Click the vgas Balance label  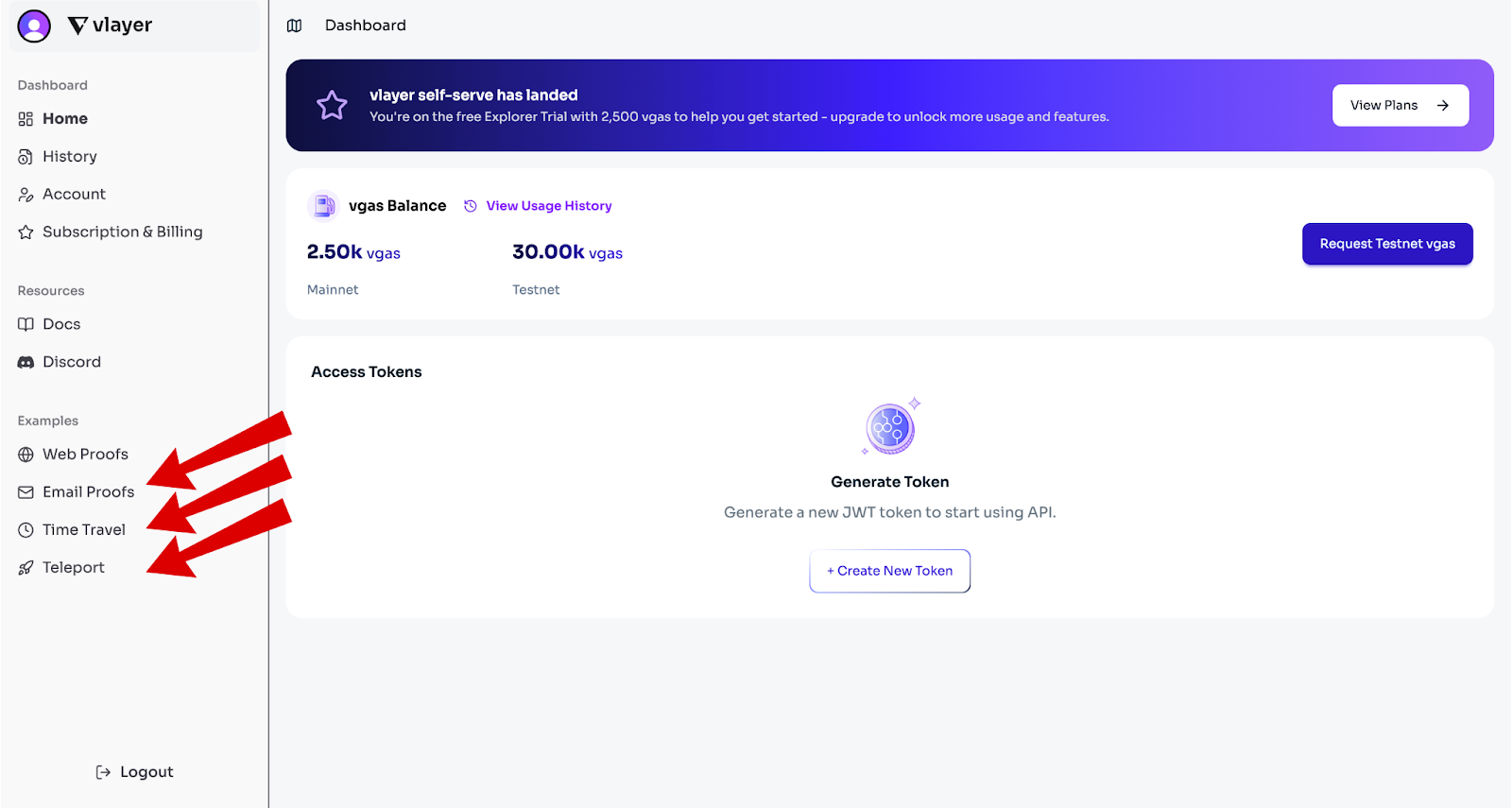[x=397, y=206]
